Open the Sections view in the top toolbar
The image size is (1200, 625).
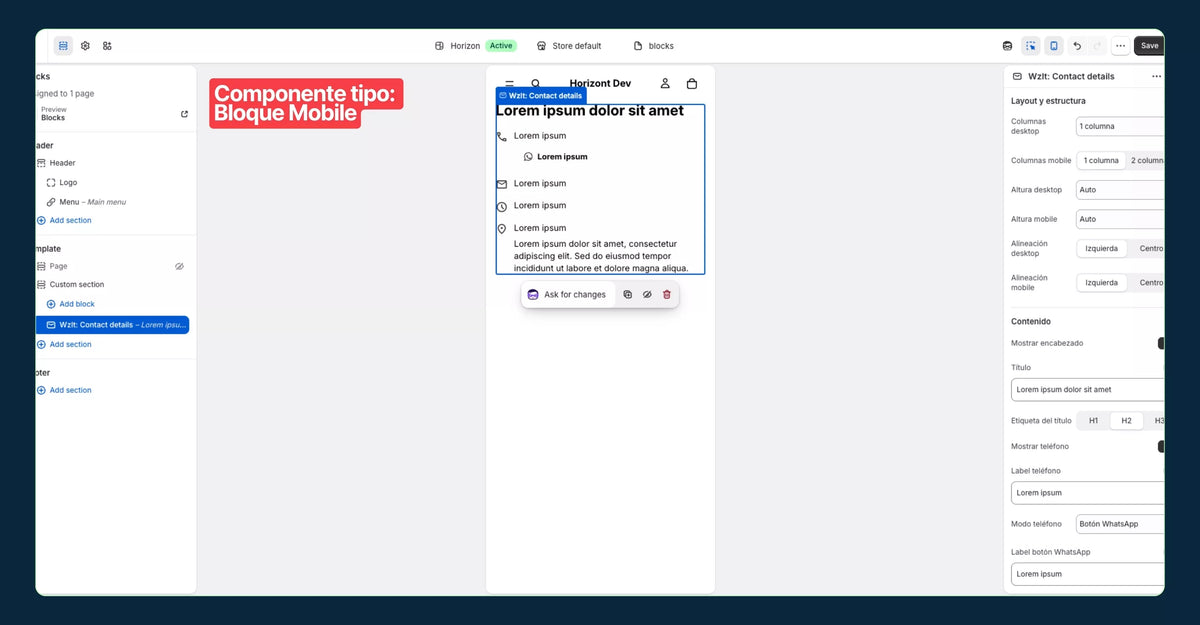[x=63, y=46]
